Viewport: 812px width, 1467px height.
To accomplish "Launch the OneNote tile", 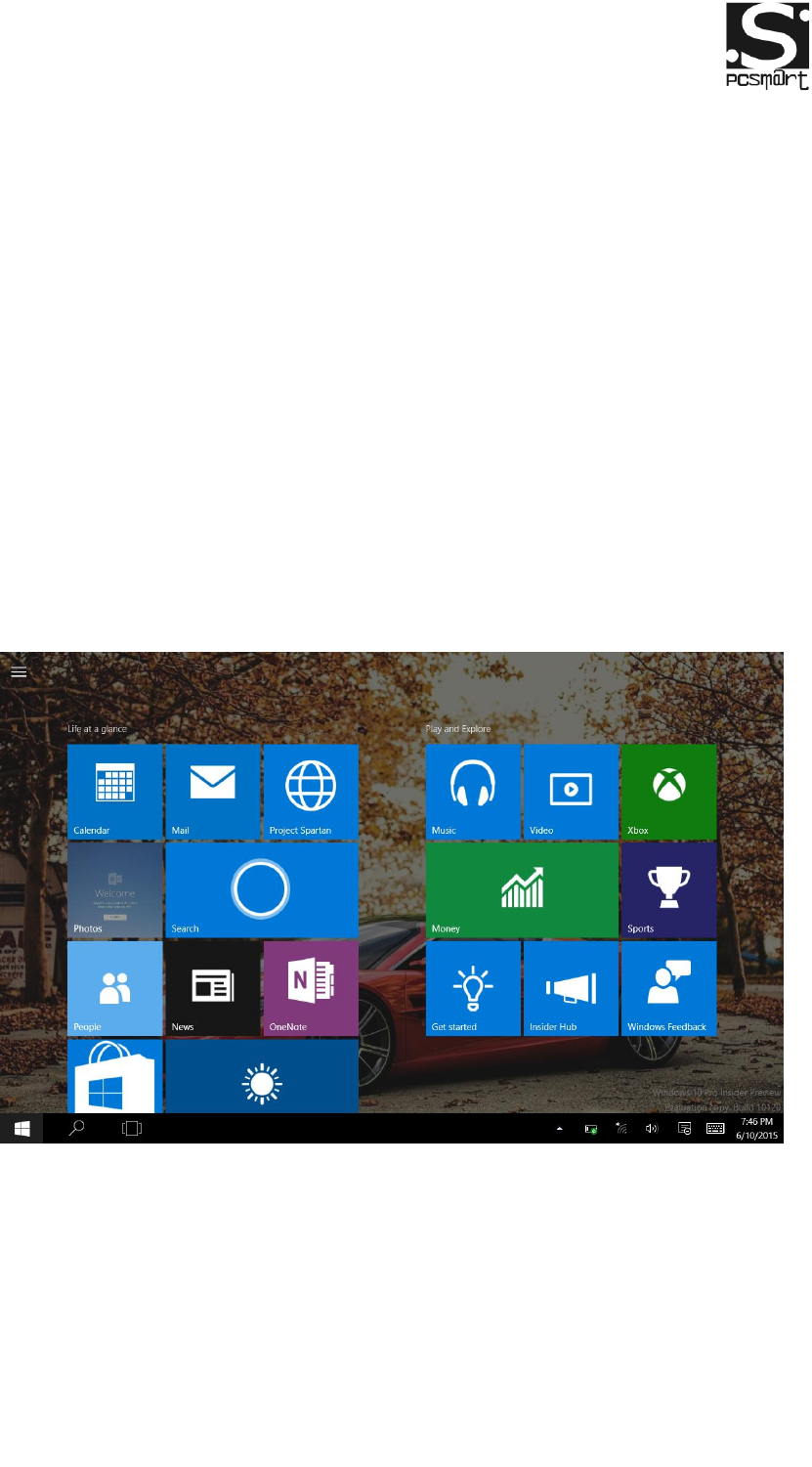I will 311,989.
